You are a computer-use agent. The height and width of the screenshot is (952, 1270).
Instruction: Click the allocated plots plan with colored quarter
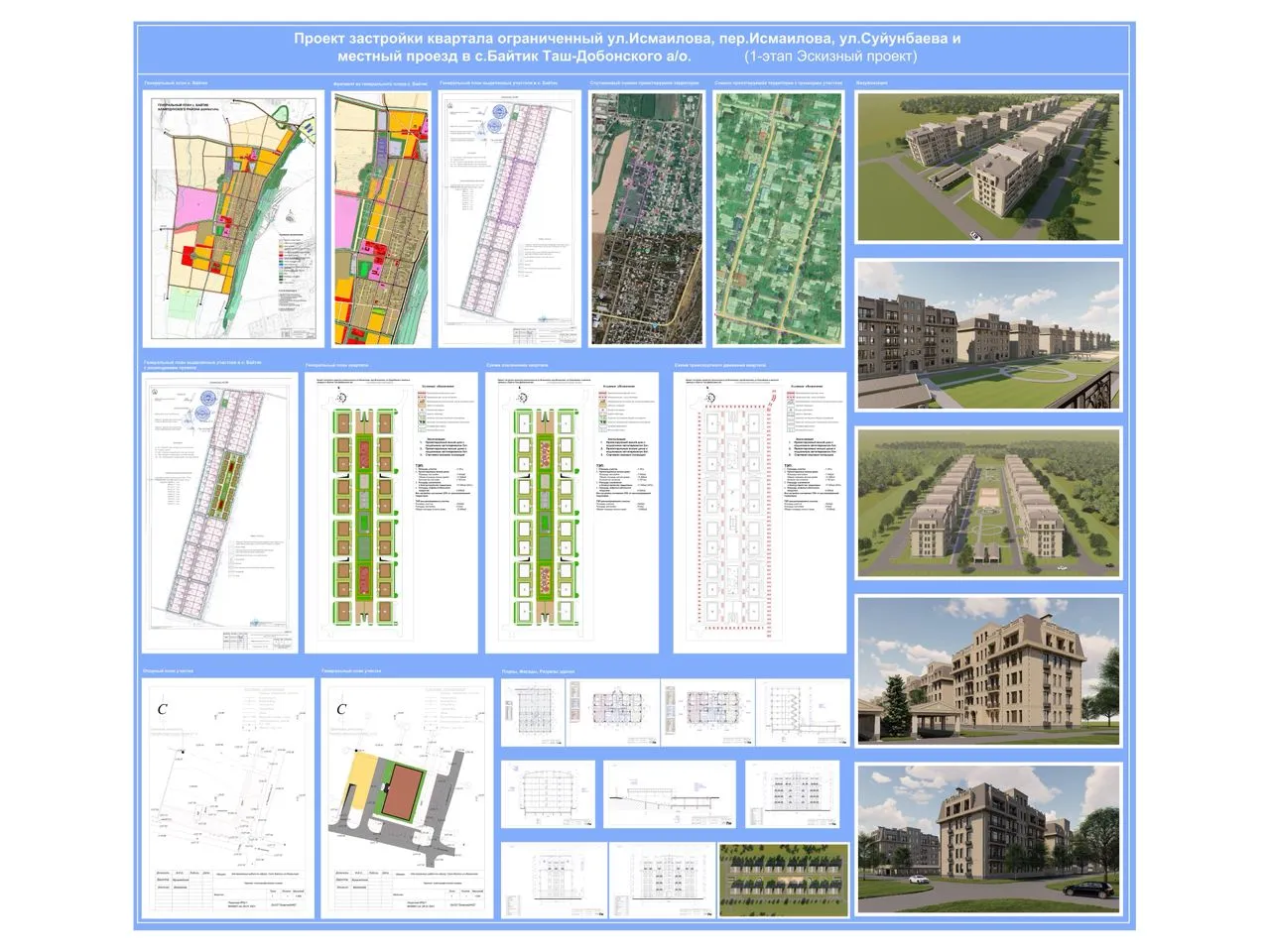(x=221, y=513)
